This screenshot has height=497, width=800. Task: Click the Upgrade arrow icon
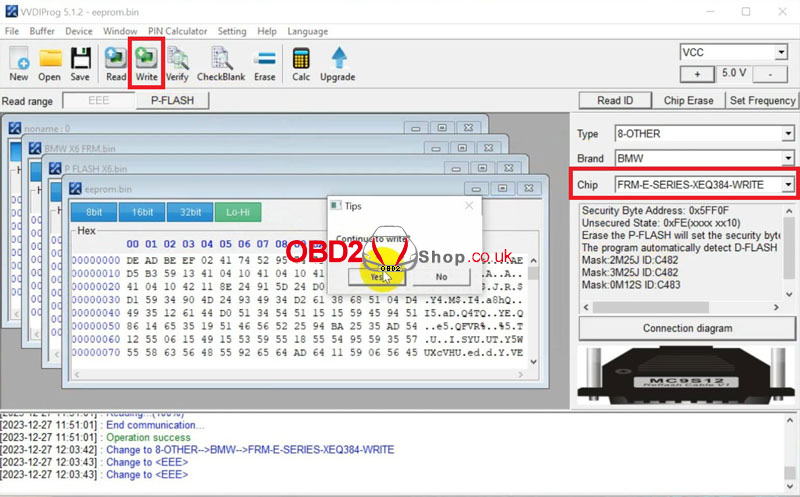338,64
